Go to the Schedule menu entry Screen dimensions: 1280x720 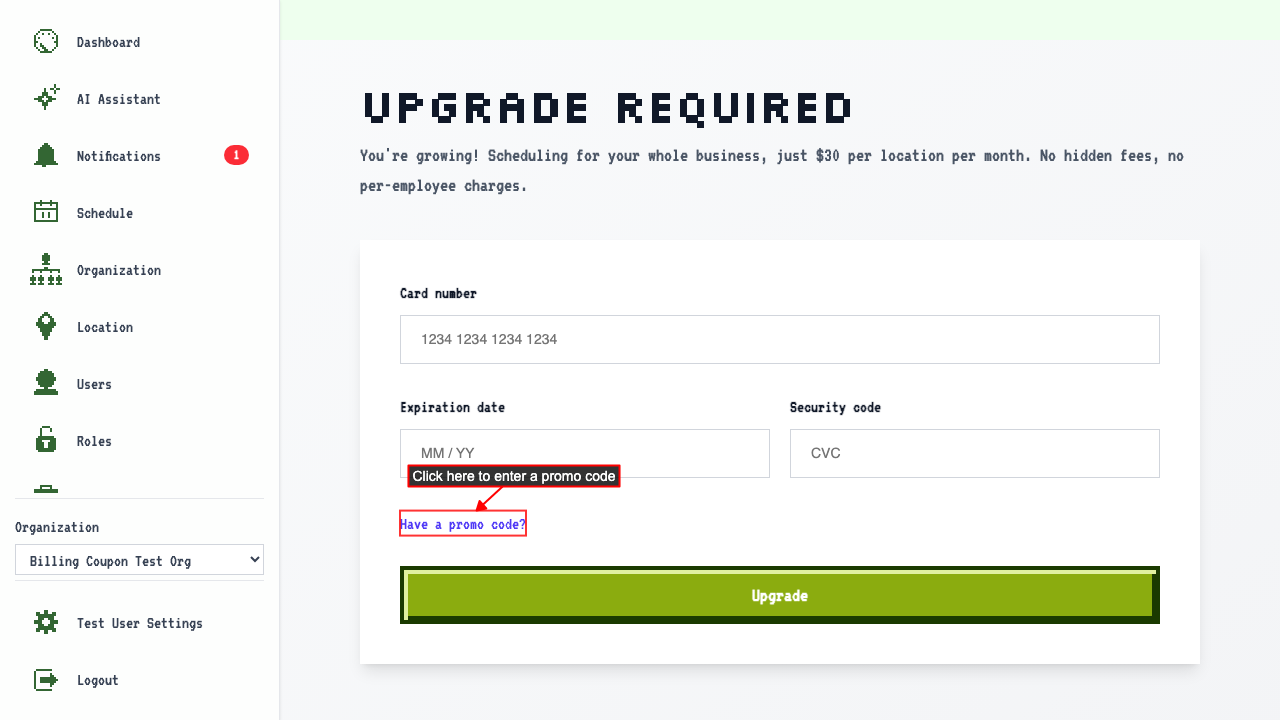[x=105, y=213]
